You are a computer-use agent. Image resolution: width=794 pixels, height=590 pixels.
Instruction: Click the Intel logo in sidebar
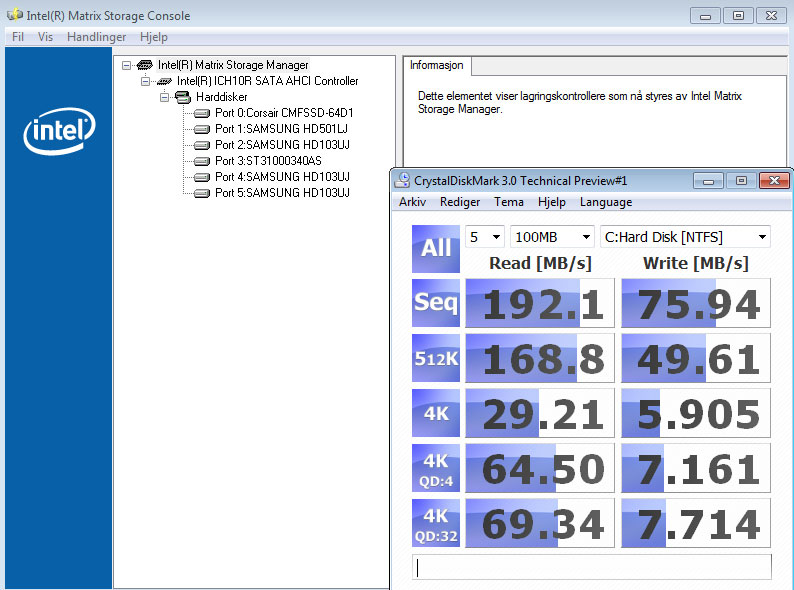59,131
